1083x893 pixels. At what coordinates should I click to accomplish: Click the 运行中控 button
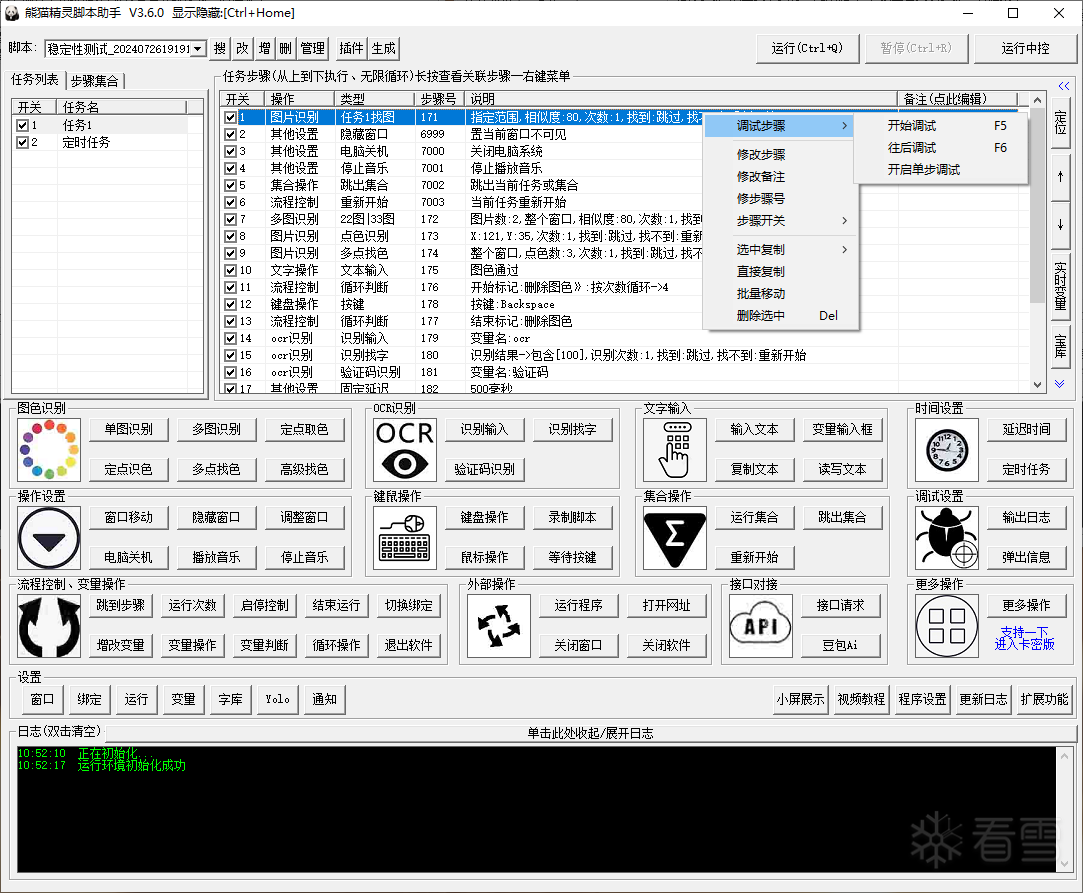[x=1025, y=48]
